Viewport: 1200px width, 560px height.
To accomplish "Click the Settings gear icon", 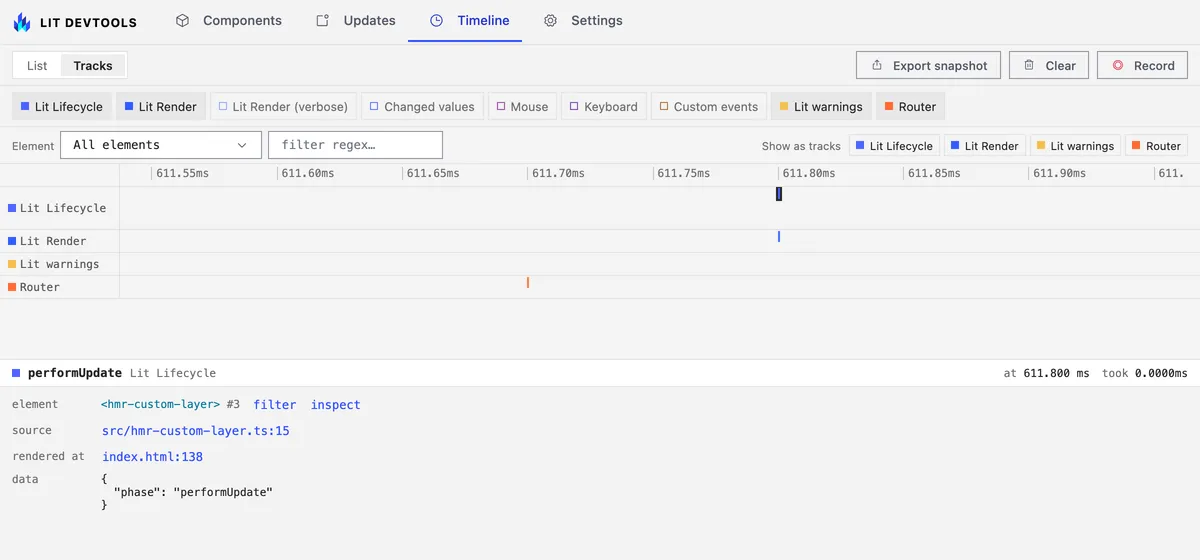I will [550, 20].
